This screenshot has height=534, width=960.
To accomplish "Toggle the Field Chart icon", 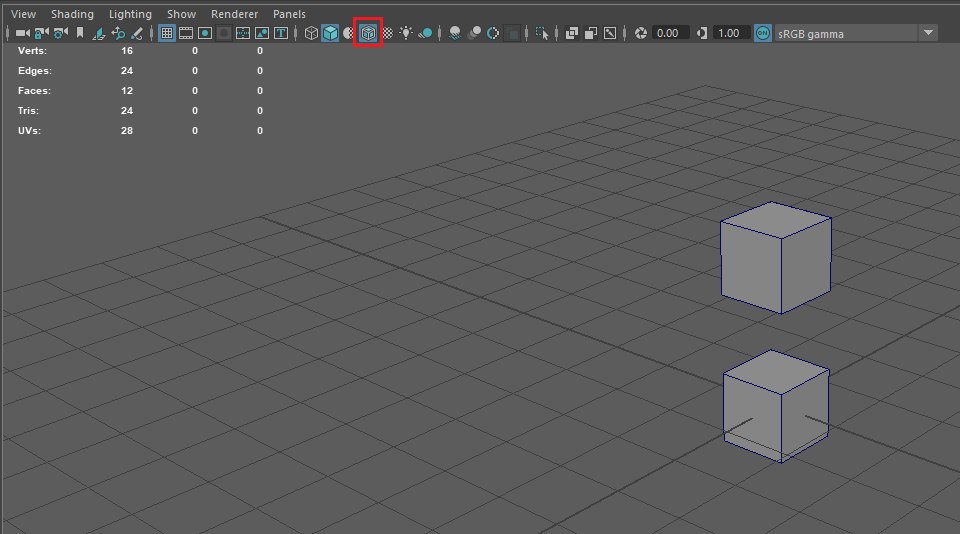I will [242, 33].
